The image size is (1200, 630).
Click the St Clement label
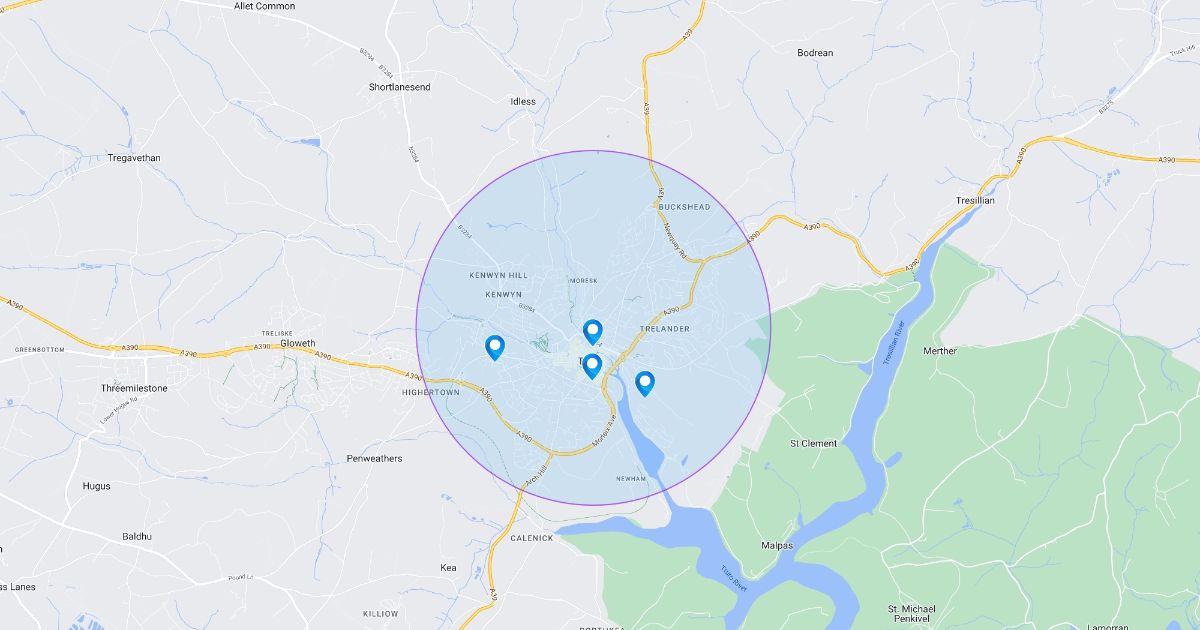[x=813, y=442]
